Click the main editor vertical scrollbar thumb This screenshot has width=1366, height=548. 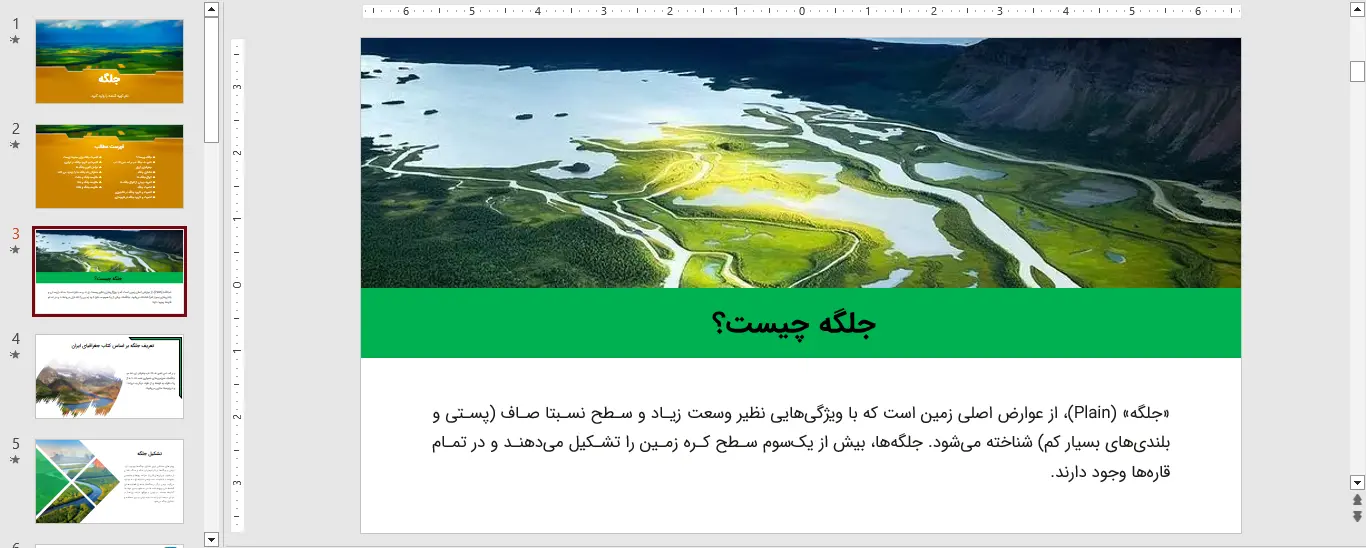1357,71
